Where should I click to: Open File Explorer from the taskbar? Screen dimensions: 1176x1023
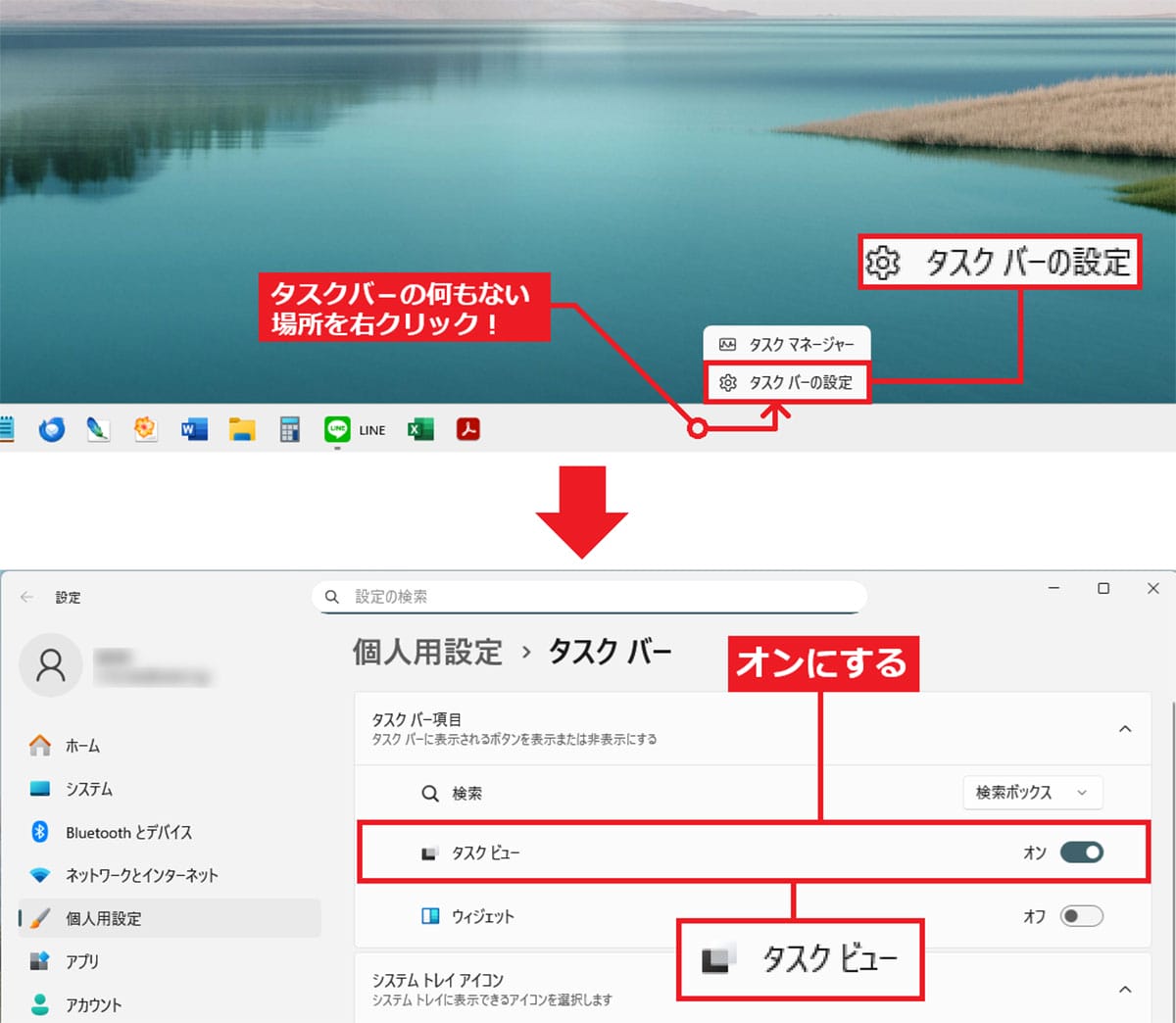242,429
